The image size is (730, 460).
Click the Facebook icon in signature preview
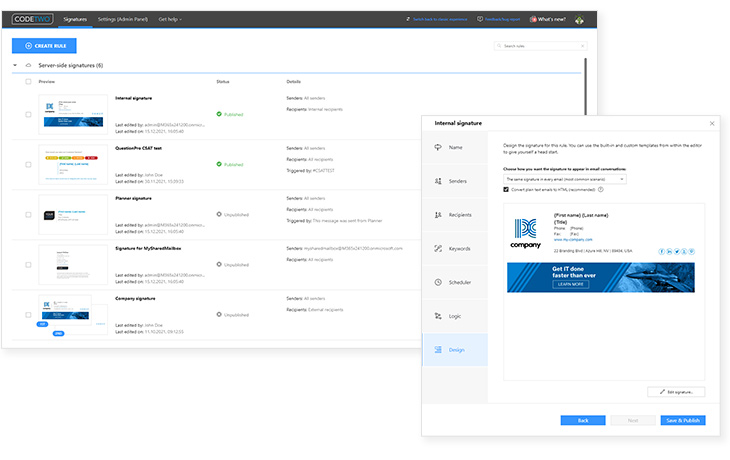point(662,251)
